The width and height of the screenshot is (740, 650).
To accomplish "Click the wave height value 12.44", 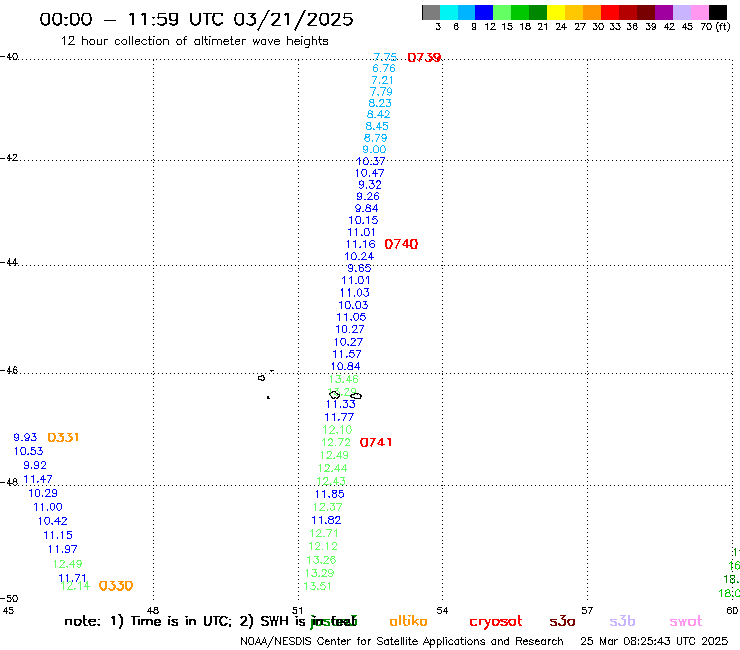I will point(333,468).
